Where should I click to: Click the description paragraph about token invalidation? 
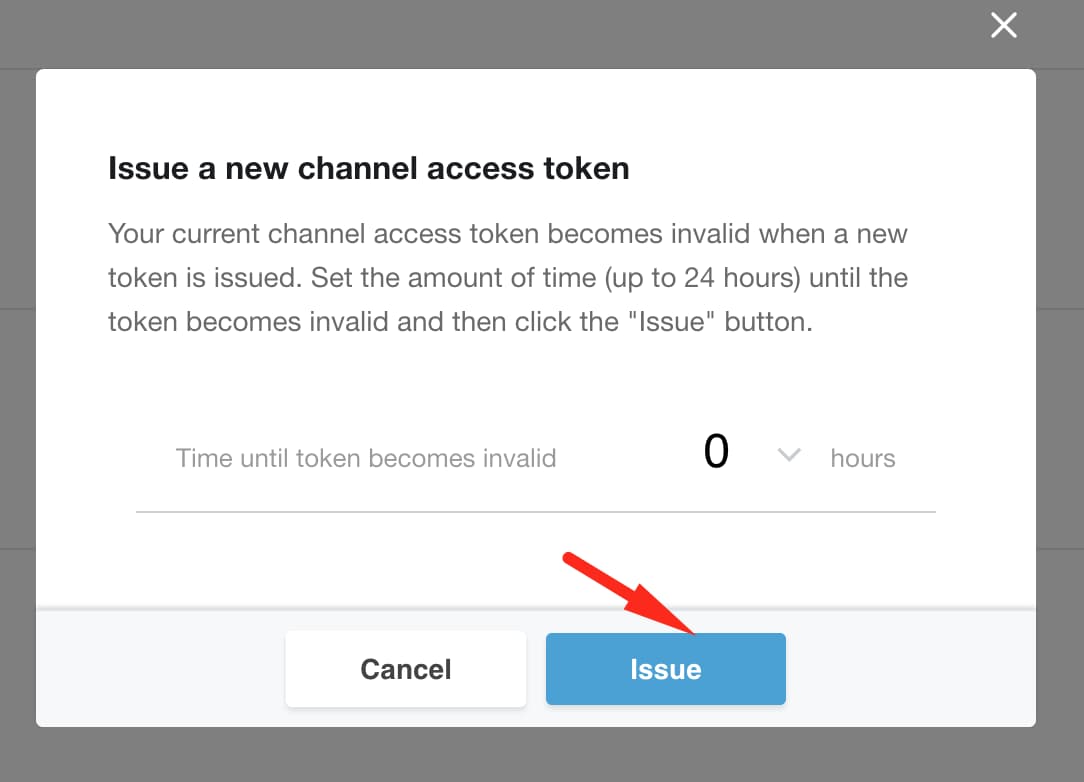point(508,277)
